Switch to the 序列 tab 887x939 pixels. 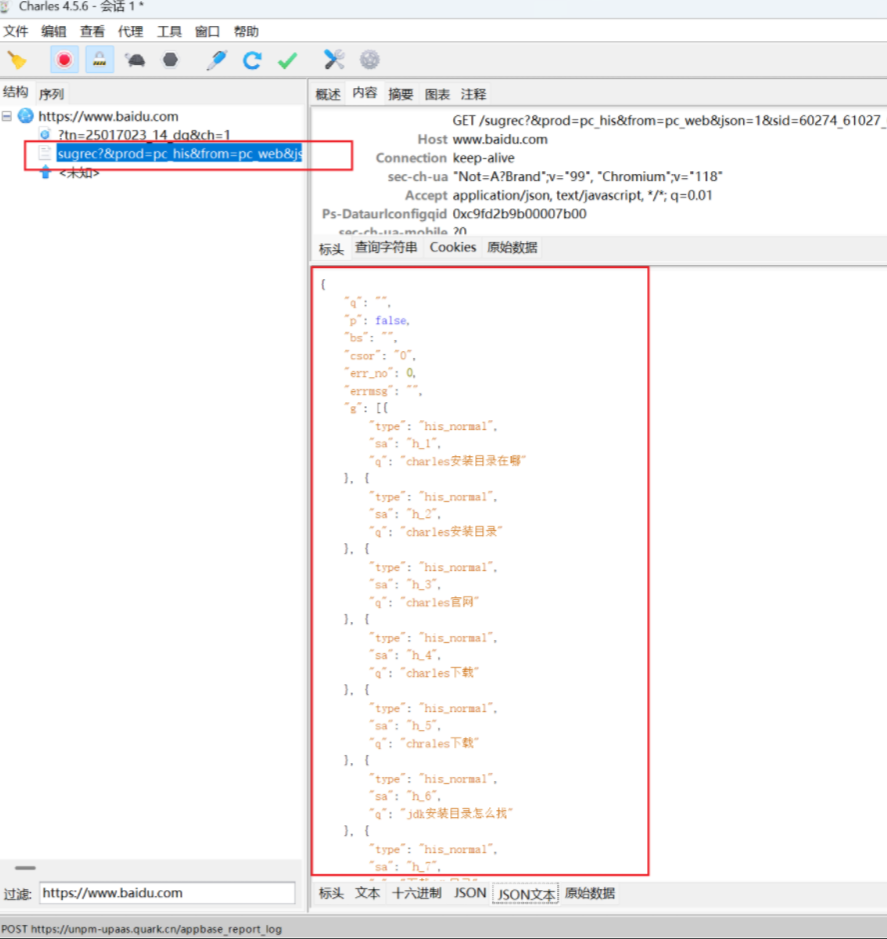(52, 94)
